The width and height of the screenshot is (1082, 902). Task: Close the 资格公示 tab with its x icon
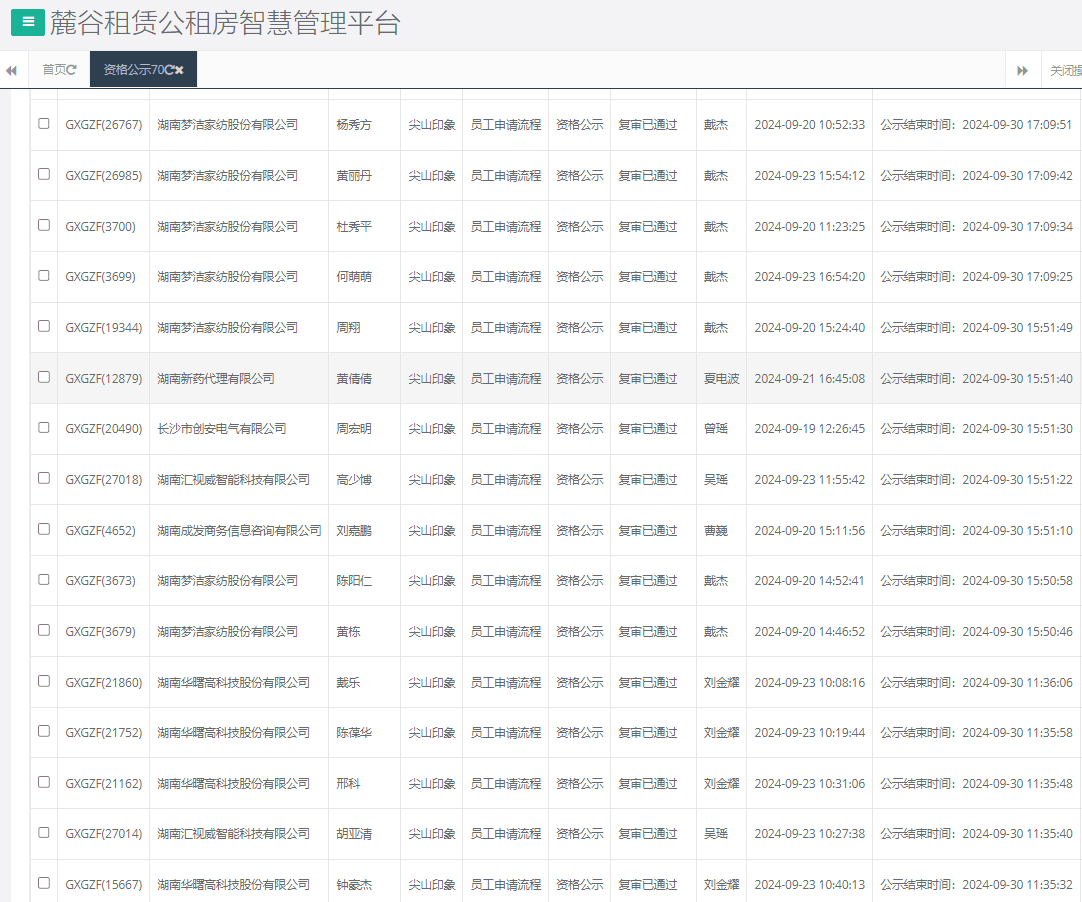(180, 70)
